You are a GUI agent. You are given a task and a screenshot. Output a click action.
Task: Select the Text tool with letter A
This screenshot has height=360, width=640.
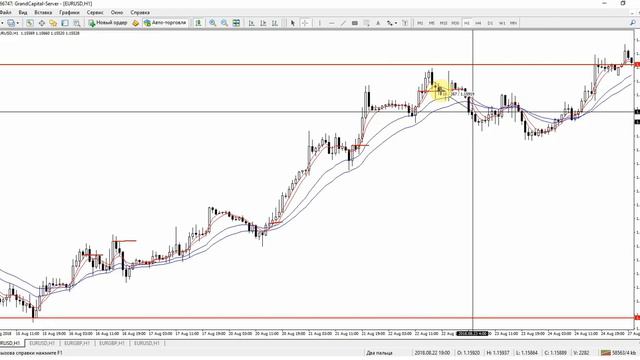click(378, 23)
